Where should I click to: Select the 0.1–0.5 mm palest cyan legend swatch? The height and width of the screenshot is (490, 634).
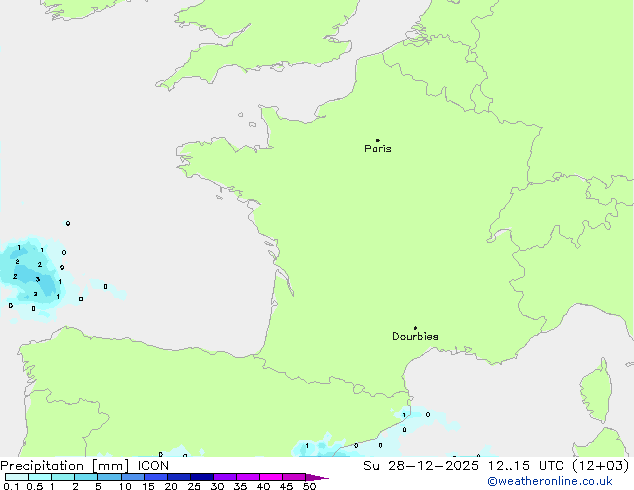coord(17,477)
